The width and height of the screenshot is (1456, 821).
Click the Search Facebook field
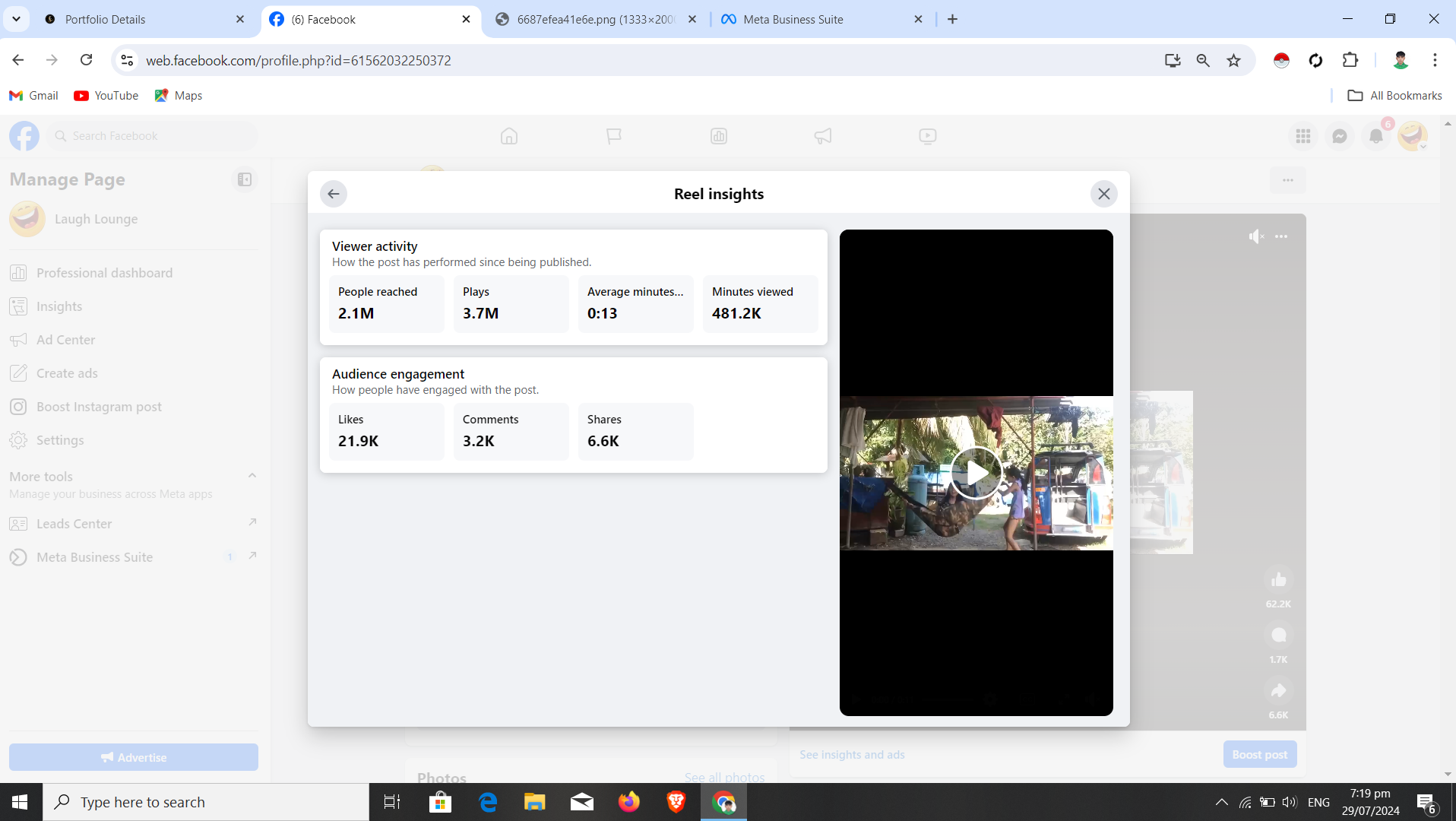point(152,136)
